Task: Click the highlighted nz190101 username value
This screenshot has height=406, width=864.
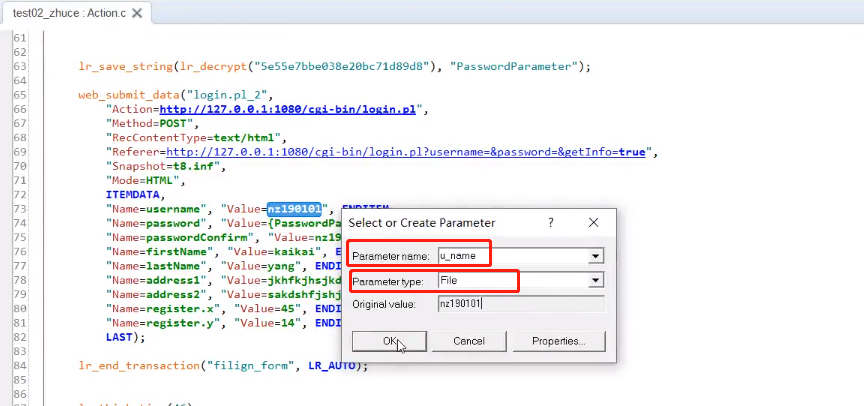Action: click(x=294, y=209)
